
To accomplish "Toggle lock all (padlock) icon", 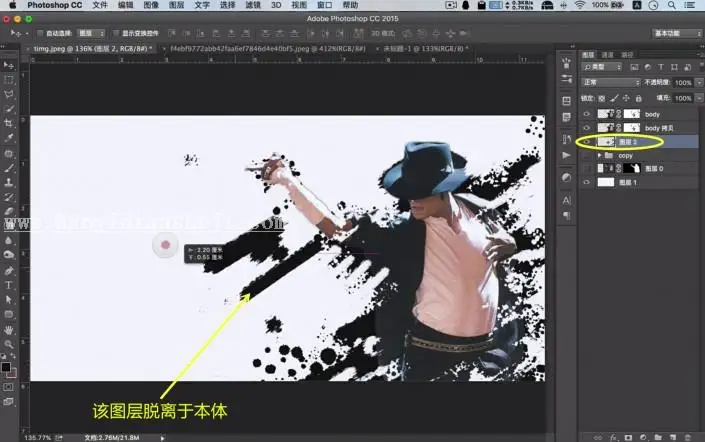I will pos(638,98).
